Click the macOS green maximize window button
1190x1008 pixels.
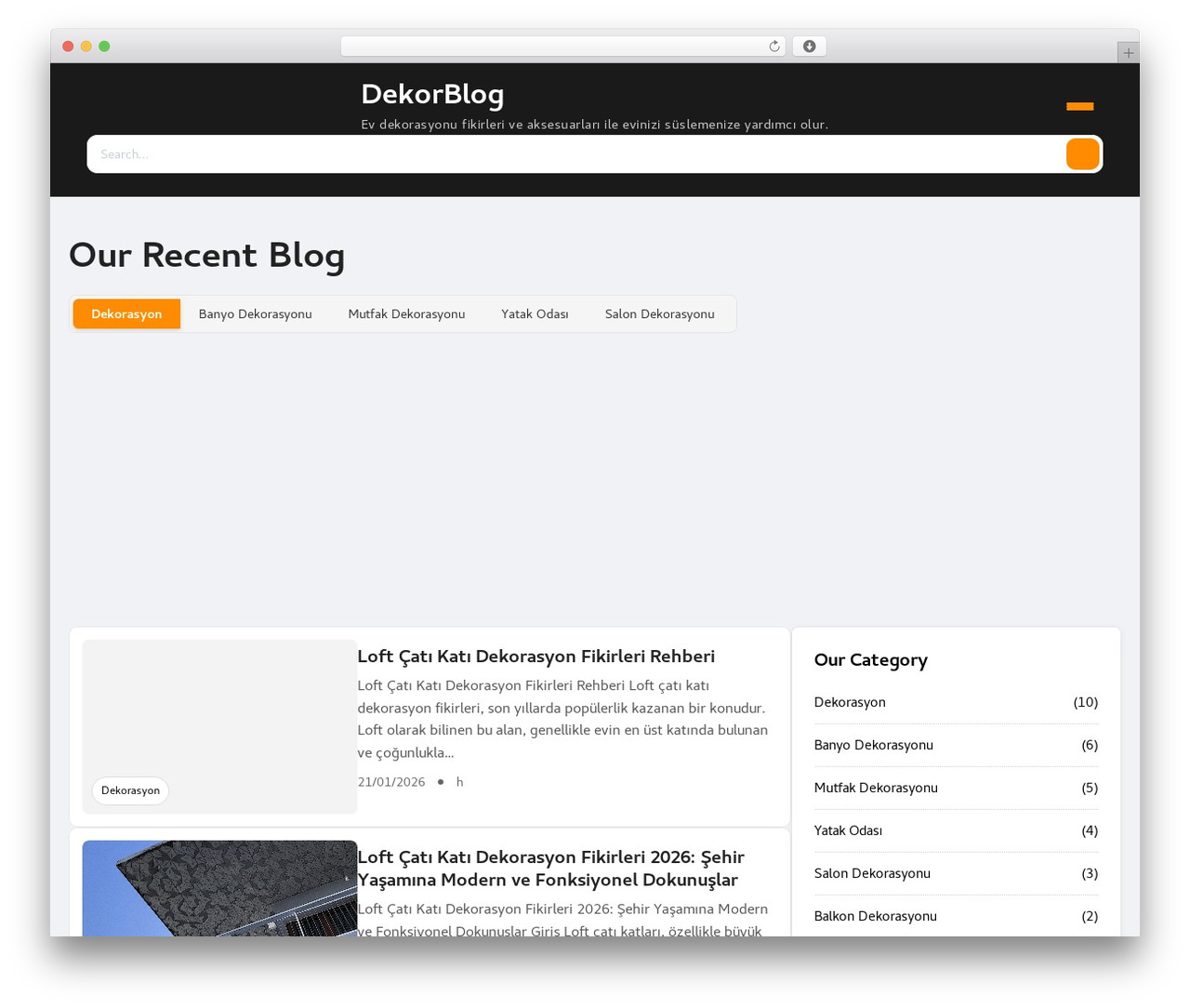point(104,46)
